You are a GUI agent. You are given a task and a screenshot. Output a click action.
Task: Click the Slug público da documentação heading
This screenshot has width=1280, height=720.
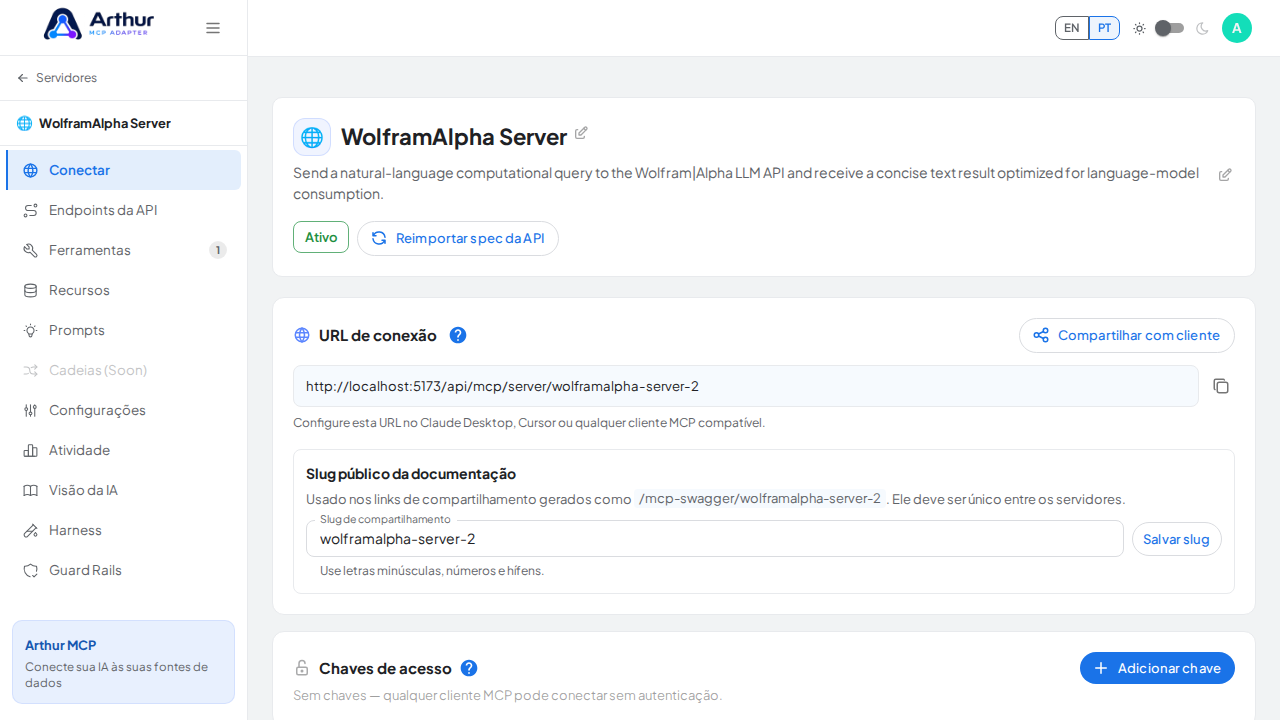coord(411,474)
